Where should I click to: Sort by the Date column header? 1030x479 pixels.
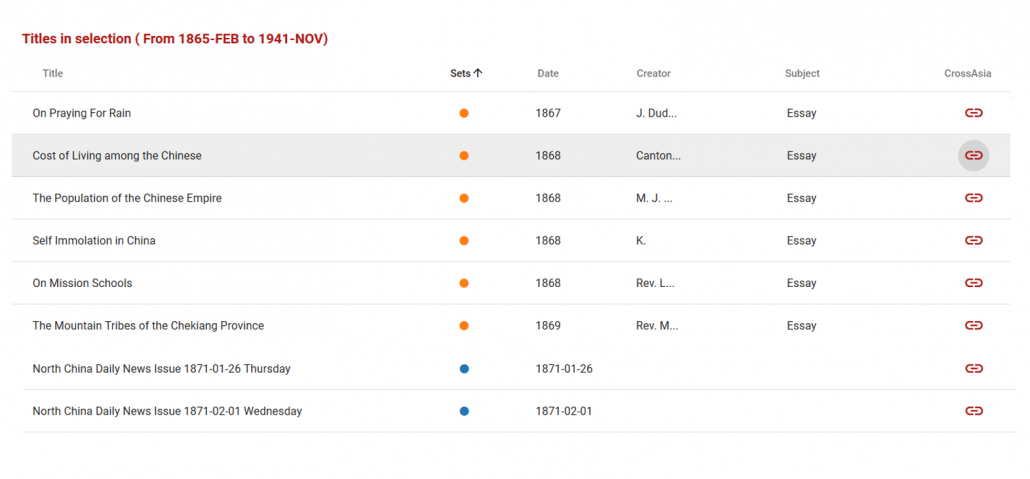548,73
